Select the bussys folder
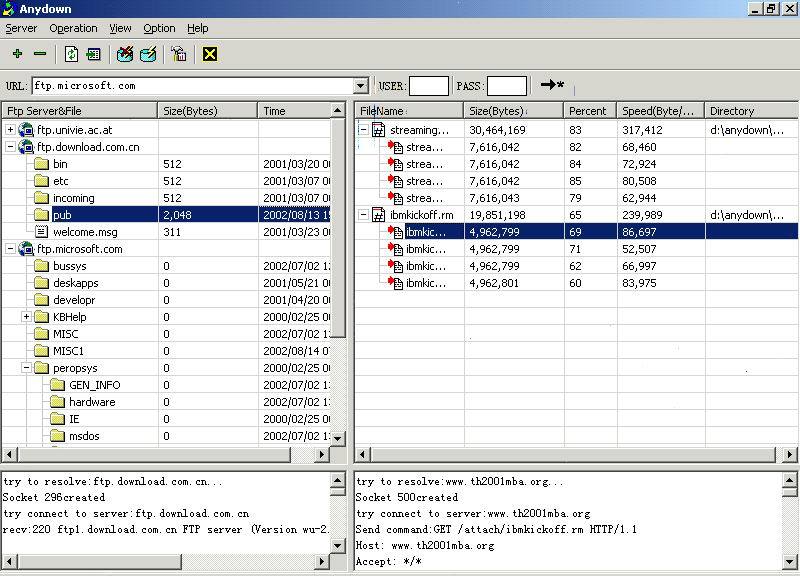Image resolution: width=800 pixels, height=576 pixels. (x=70, y=266)
